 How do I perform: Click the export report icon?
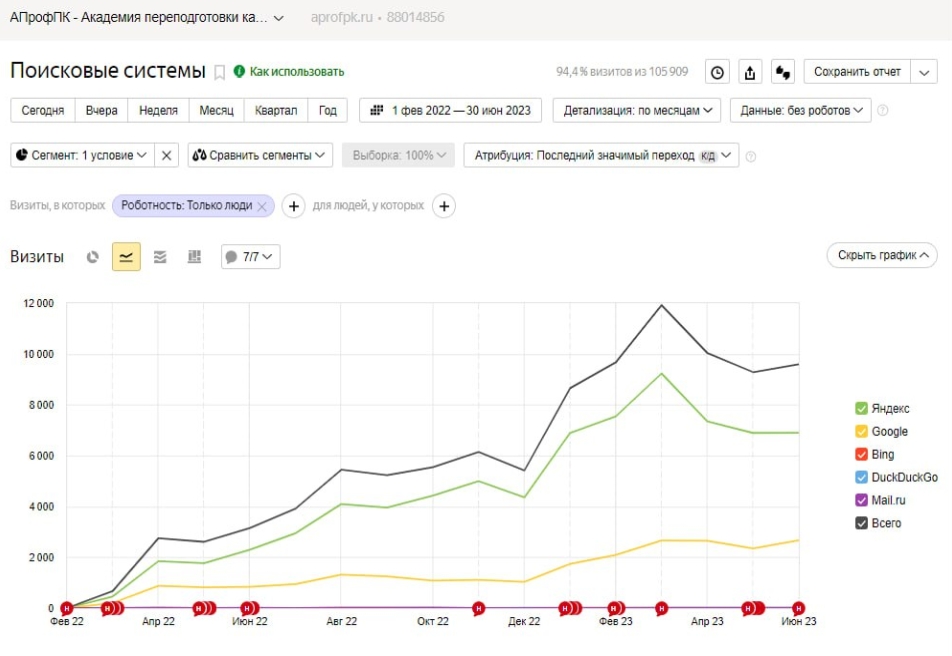point(750,72)
